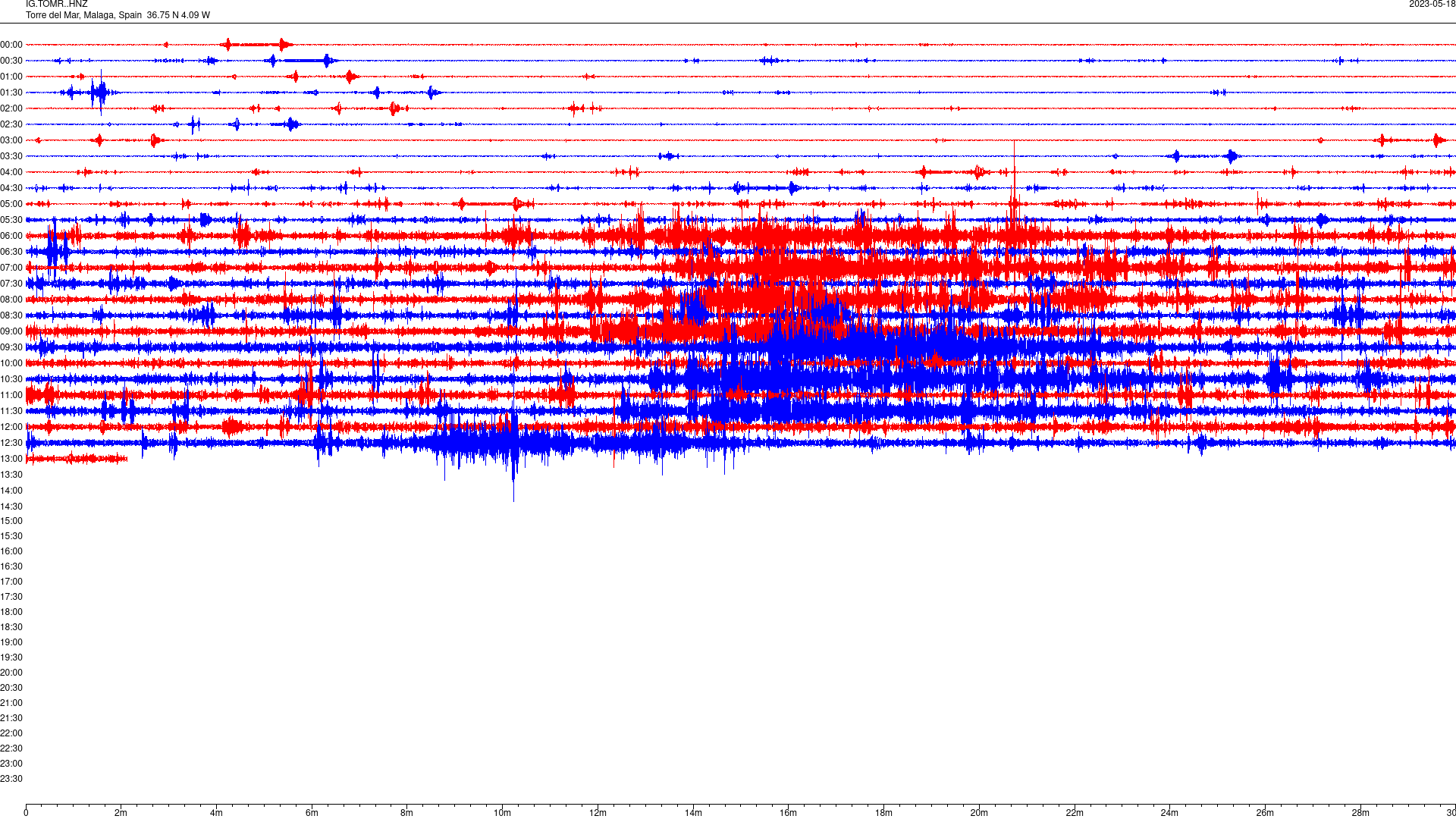The image size is (1456, 819).
Task: Select the 22:30 time row label
Action: [x=11, y=748]
